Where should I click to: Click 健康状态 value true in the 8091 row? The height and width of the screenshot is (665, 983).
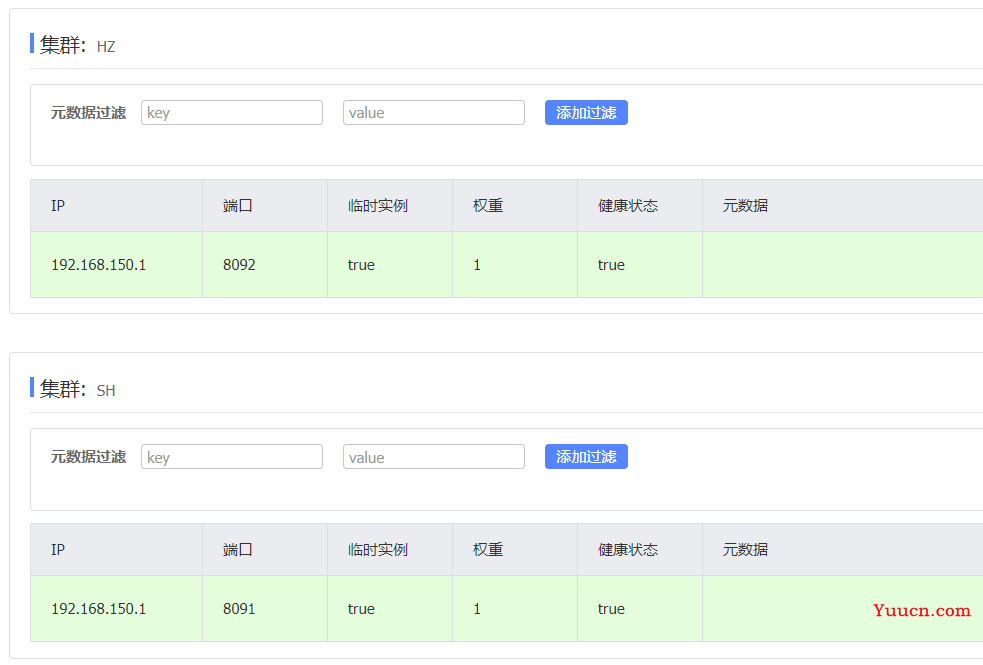(x=611, y=609)
